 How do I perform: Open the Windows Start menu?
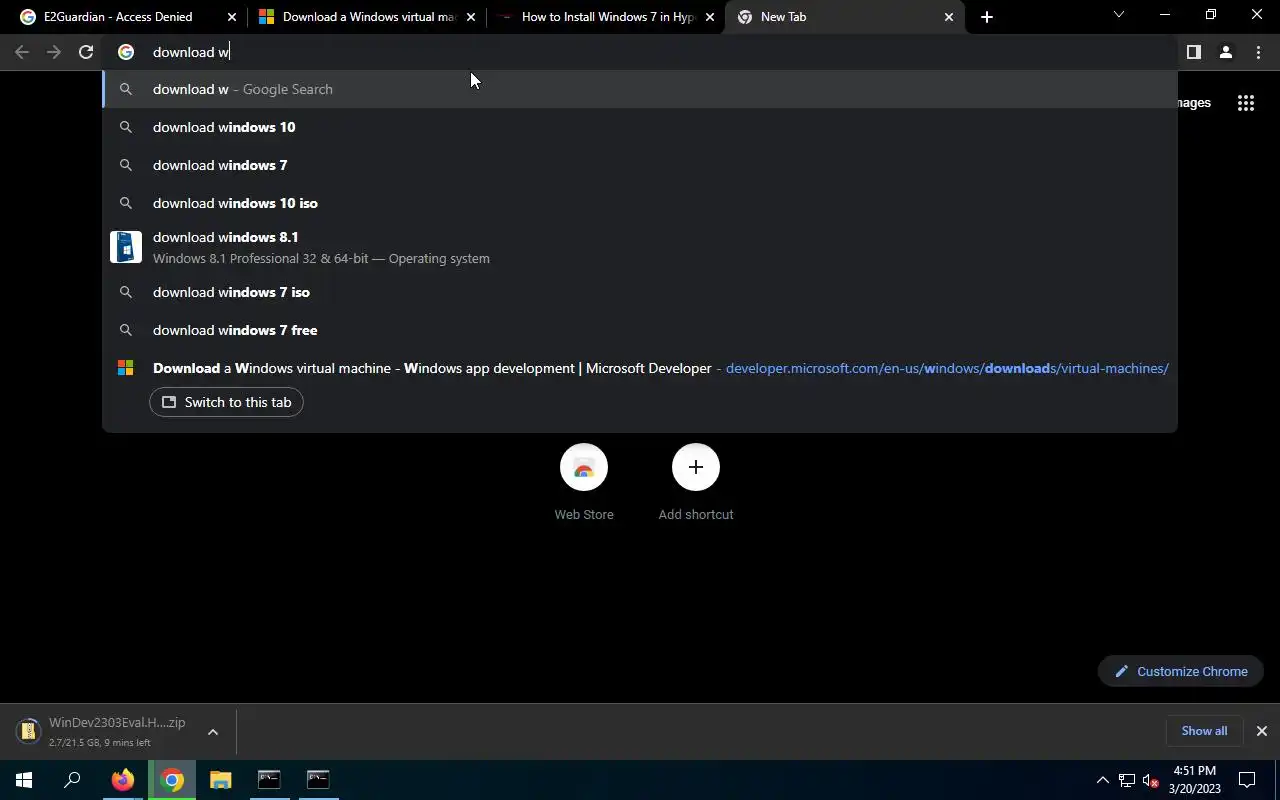click(x=24, y=780)
